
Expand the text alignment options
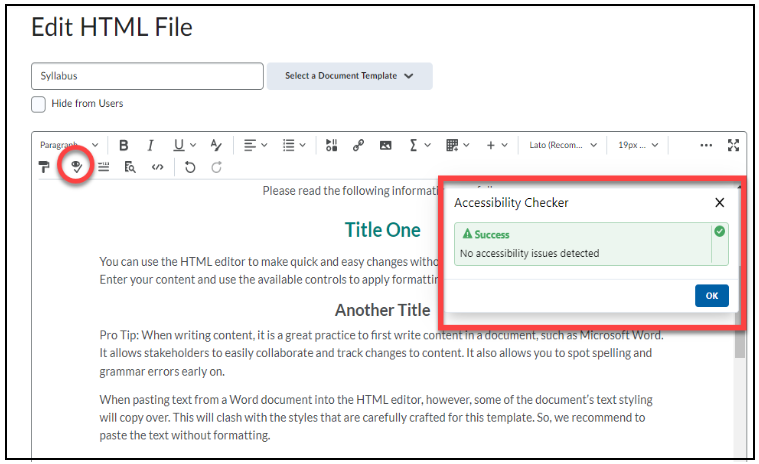click(256, 146)
